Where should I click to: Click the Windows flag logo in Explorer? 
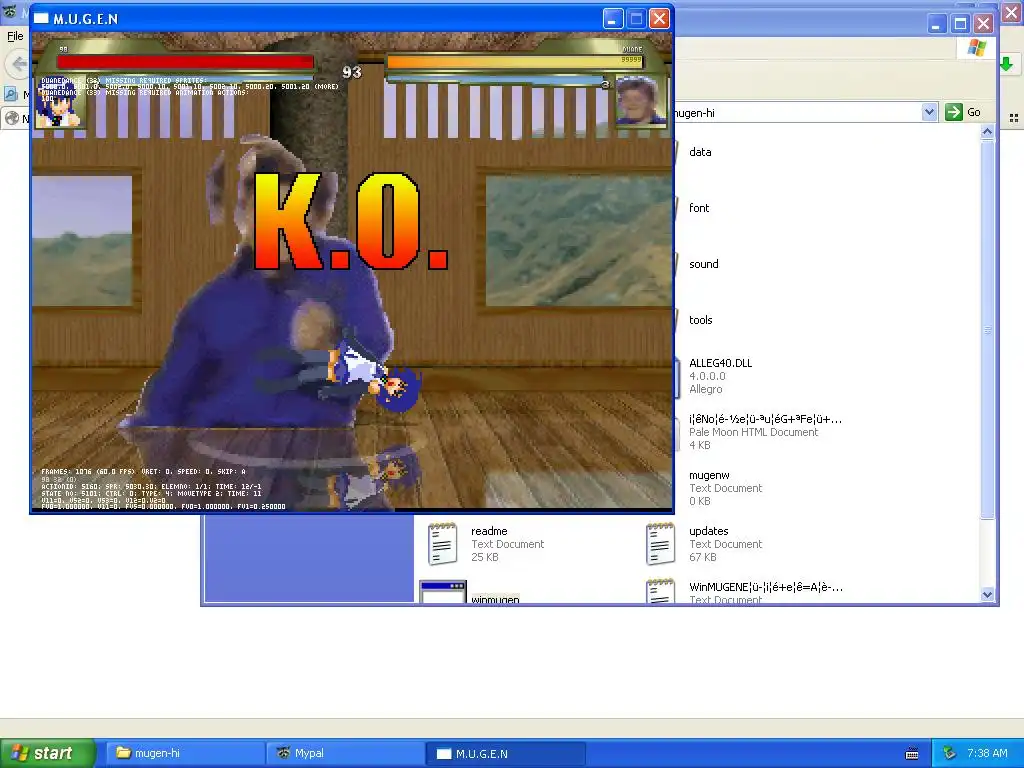977,48
